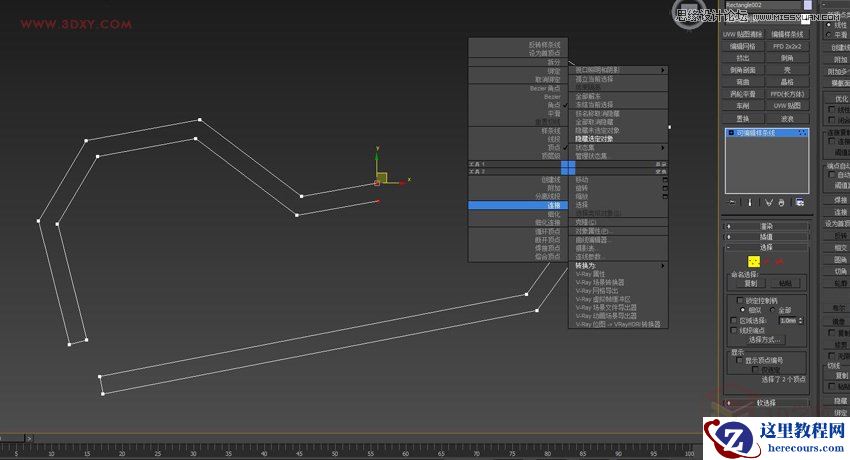The height and width of the screenshot is (460, 850).
Task: Choose 反转样条线 in the quad menu
Action: tap(544, 45)
